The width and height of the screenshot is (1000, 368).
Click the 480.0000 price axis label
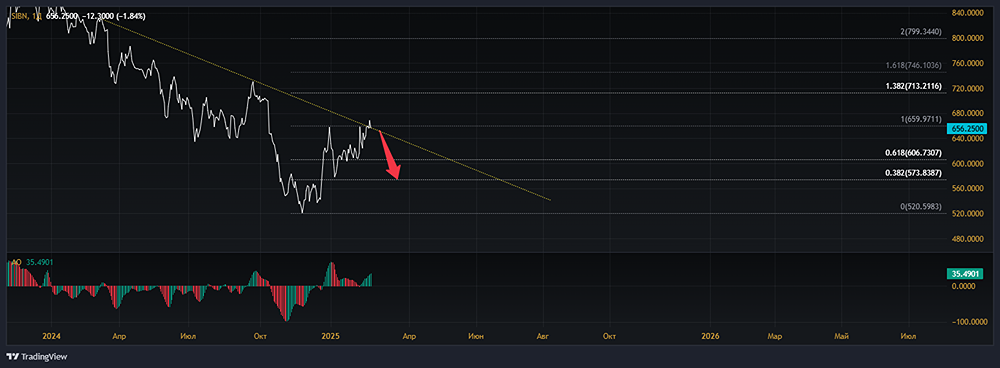click(x=968, y=239)
